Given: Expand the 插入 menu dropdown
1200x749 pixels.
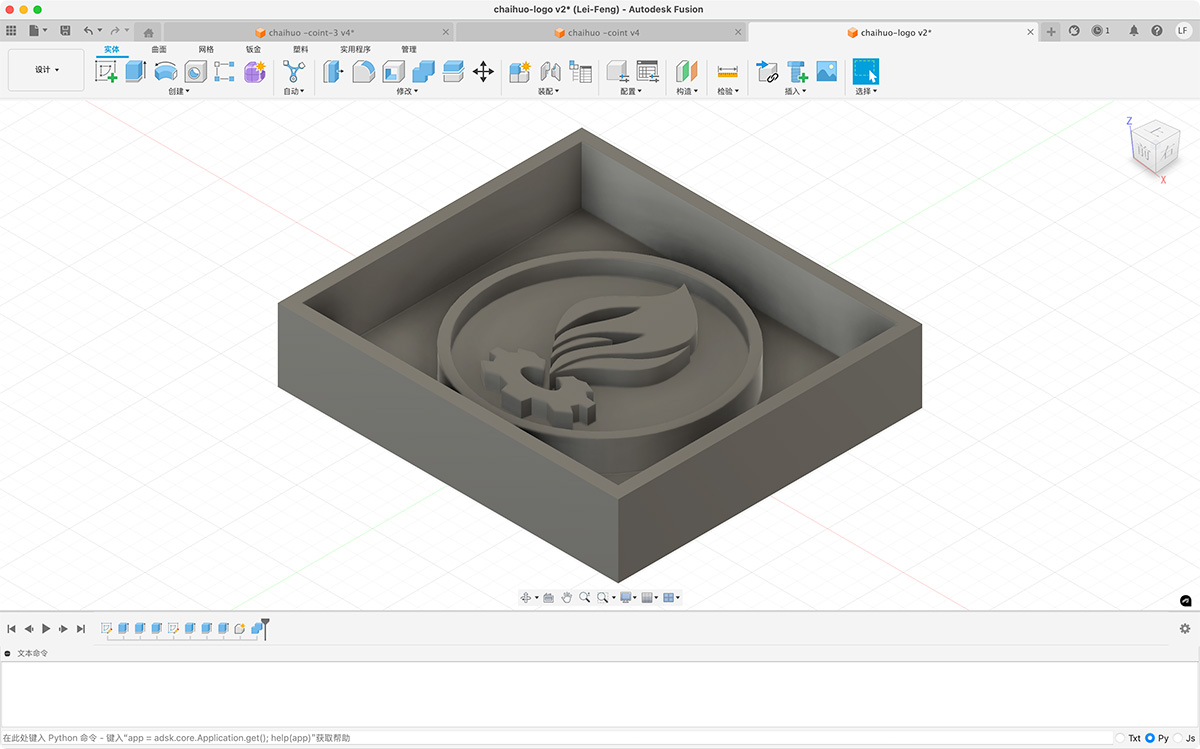Looking at the screenshot, I should pyautogui.click(x=796, y=91).
